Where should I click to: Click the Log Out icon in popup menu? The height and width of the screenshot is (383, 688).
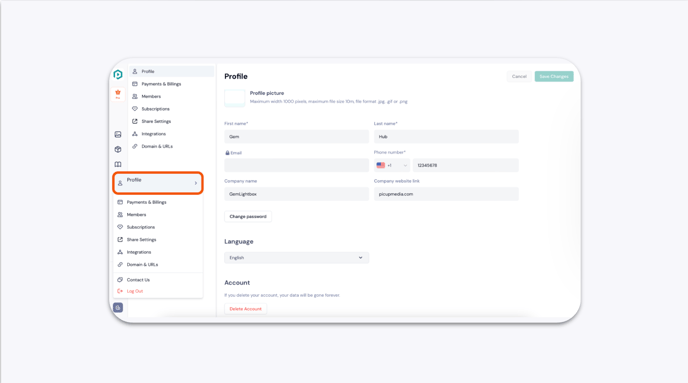tap(120, 291)
